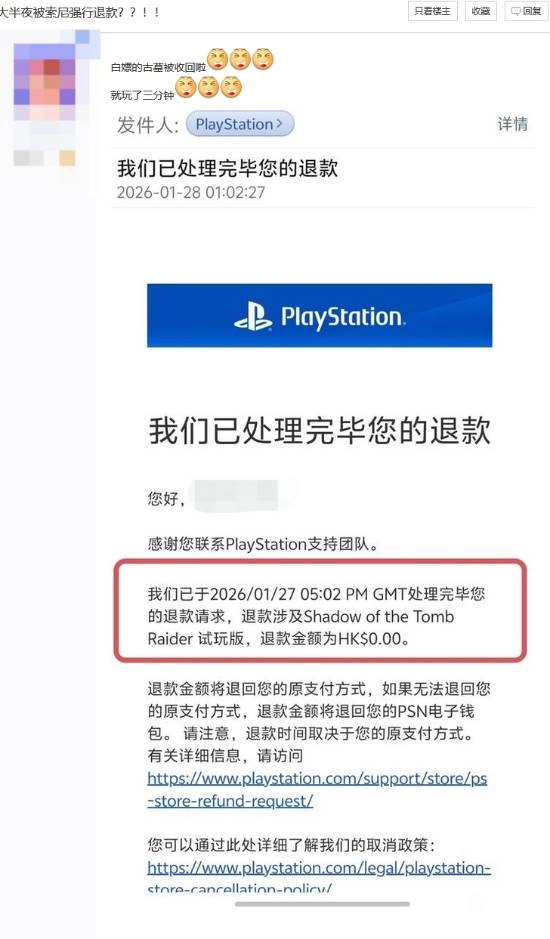Click the PS logo symbol in the blue banner
This screenshot has height=939, width=550.
point(253,316)
